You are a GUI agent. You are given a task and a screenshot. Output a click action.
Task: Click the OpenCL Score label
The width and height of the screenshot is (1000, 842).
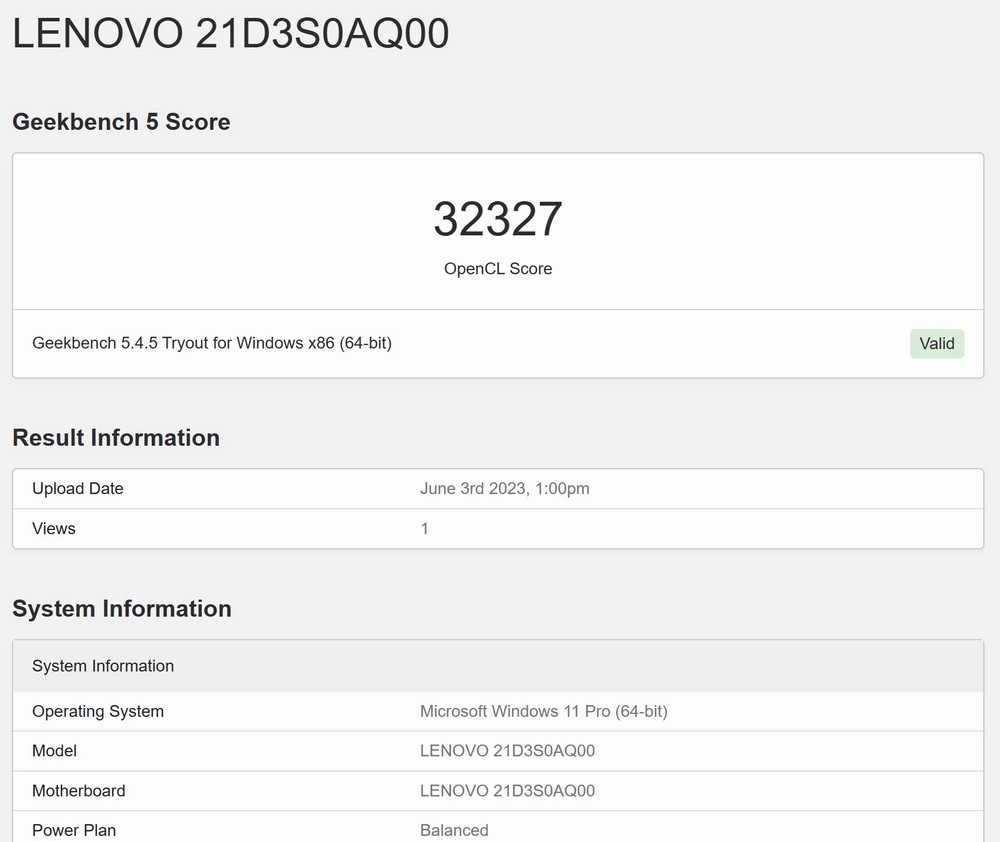[x=498, y=269]
